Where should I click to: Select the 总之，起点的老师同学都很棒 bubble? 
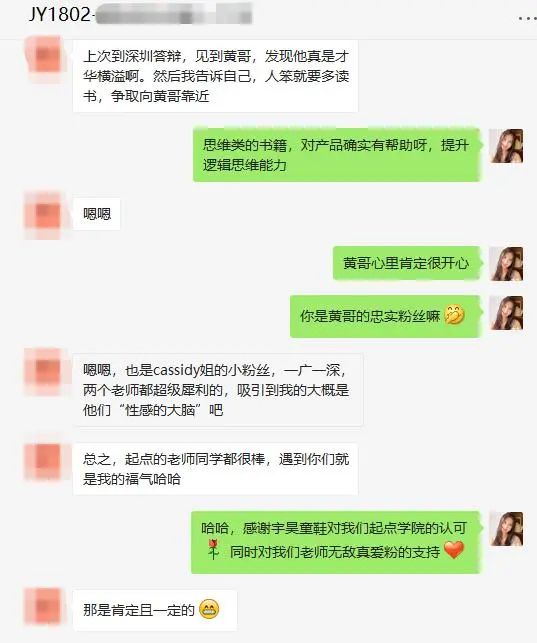tap(215, 469)
